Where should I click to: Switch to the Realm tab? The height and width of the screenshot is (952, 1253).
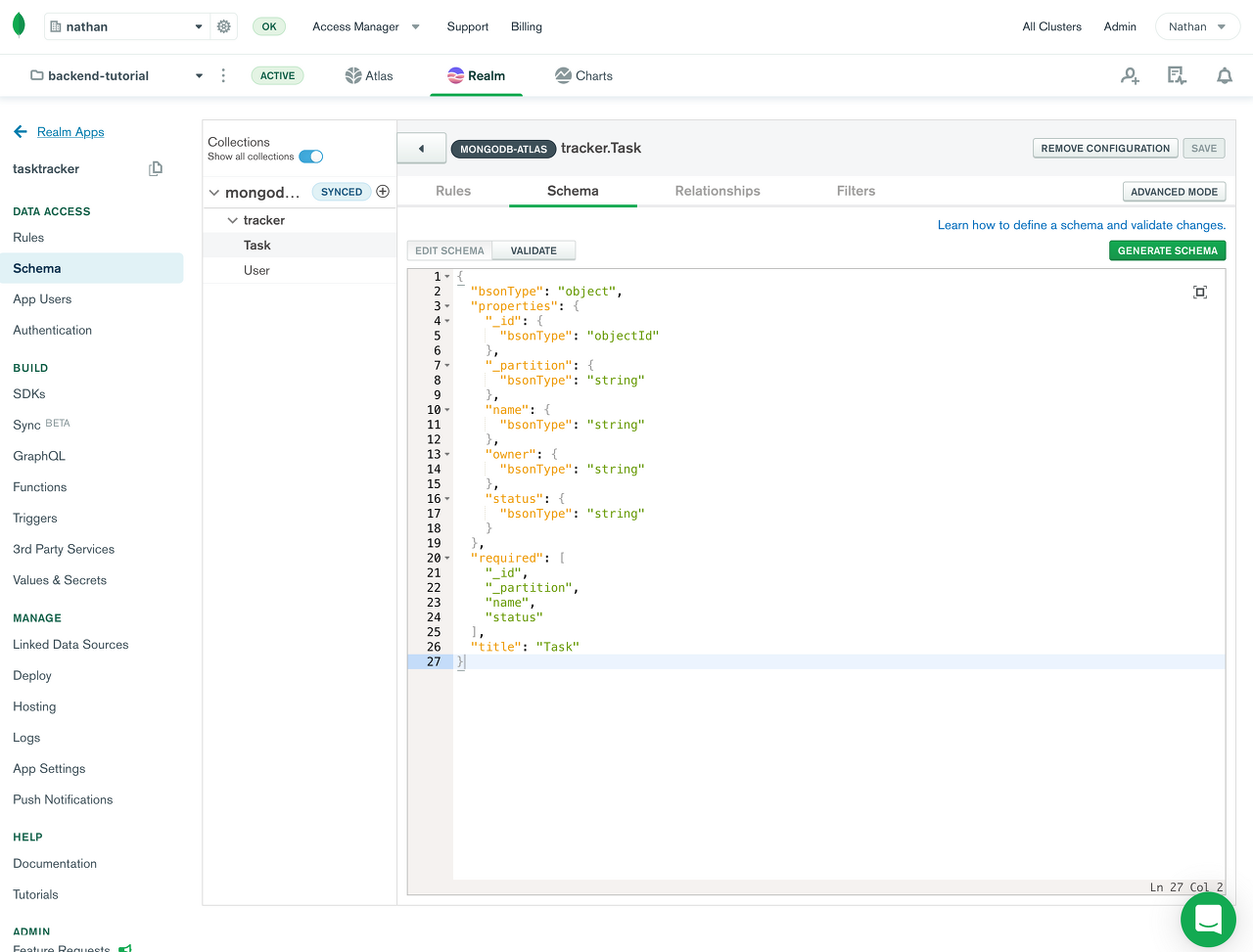point(476,75)
